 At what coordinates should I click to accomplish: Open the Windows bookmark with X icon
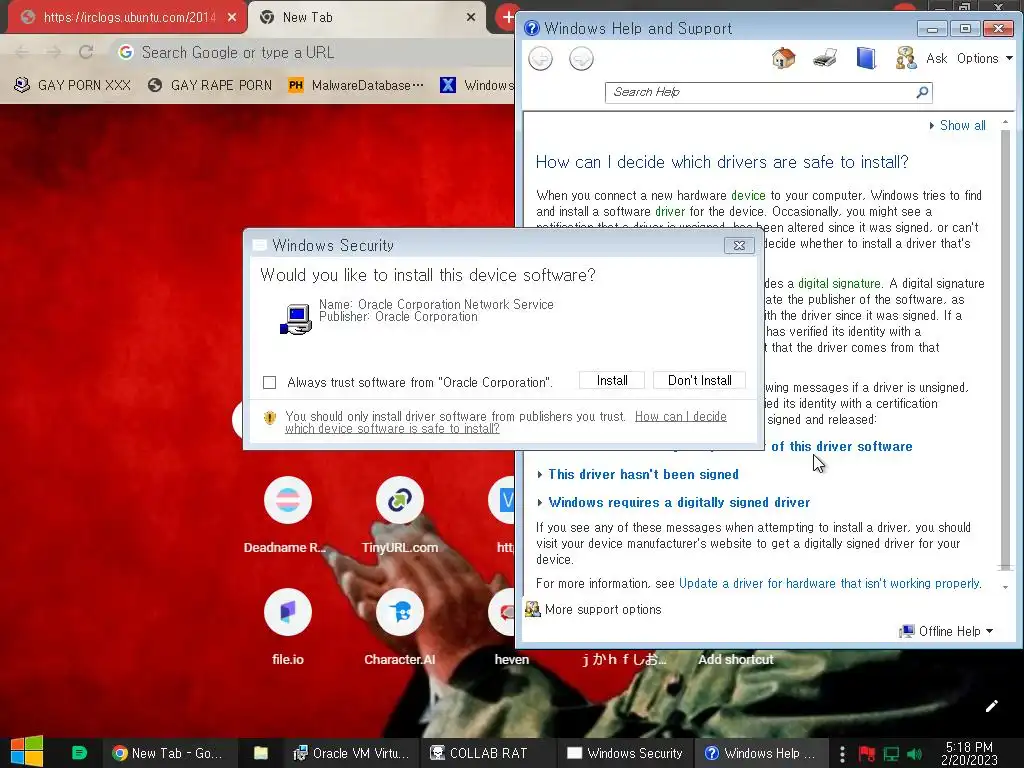click(477, 85)
